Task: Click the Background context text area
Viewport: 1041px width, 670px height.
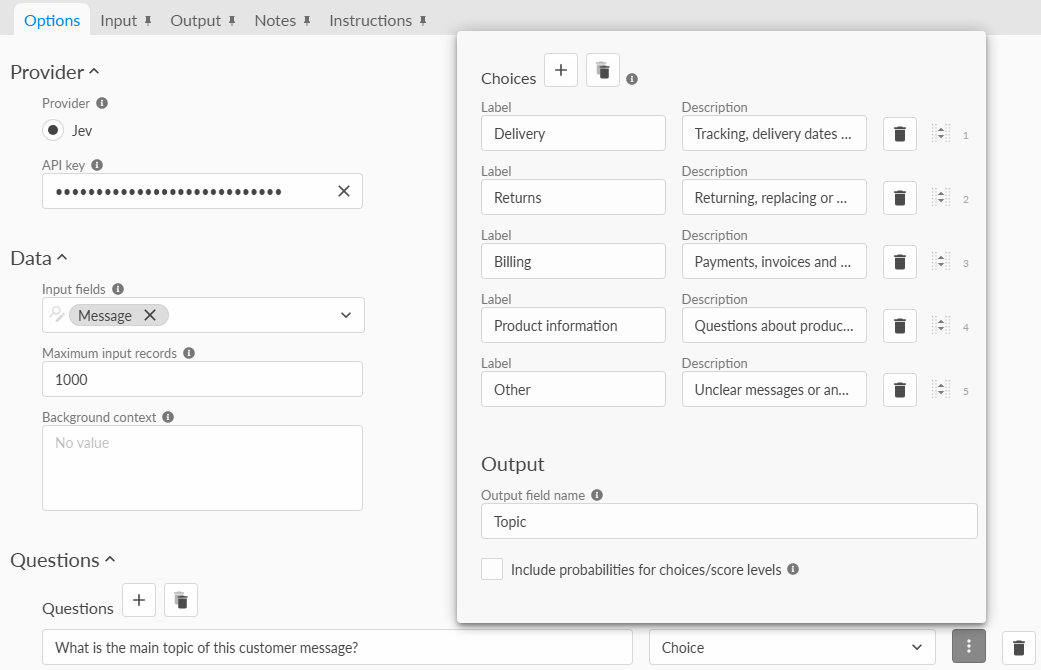Action: point(202,468)
